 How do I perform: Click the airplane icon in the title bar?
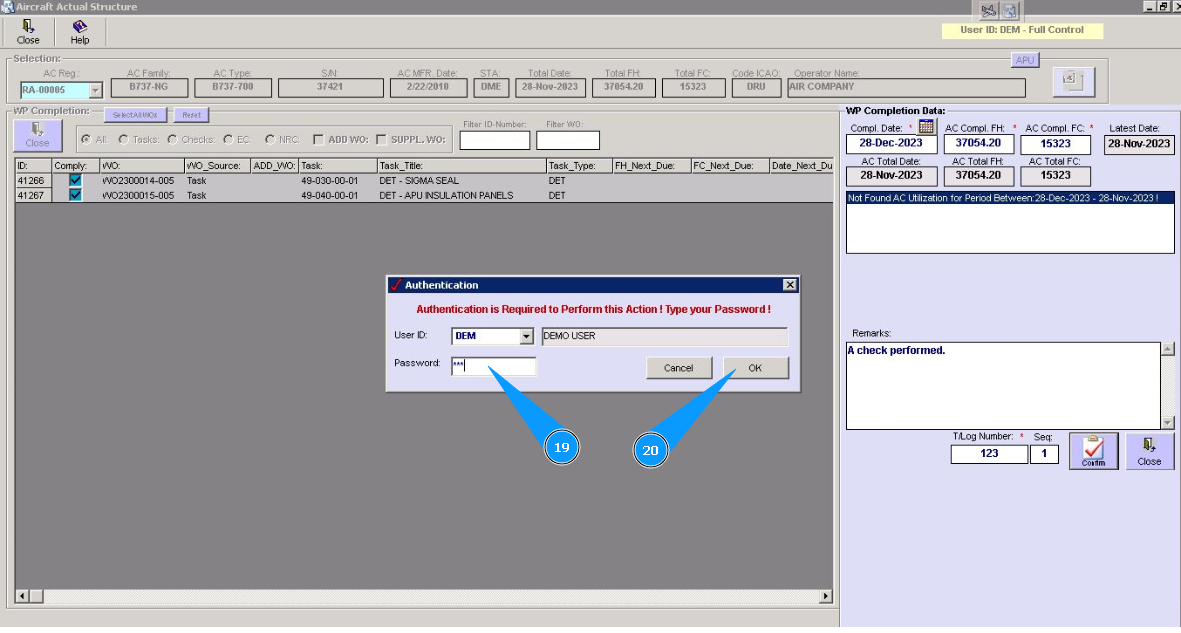[988, 11]
